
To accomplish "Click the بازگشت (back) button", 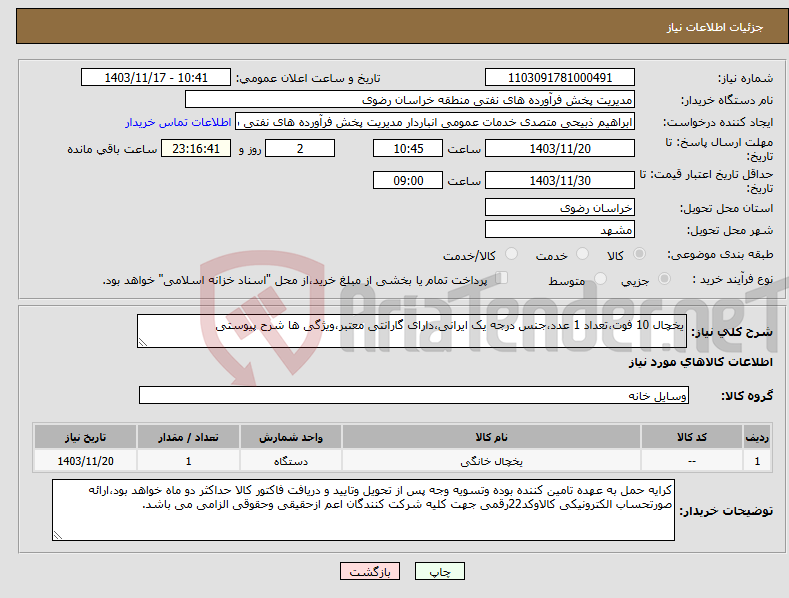I will click(370, 571).
